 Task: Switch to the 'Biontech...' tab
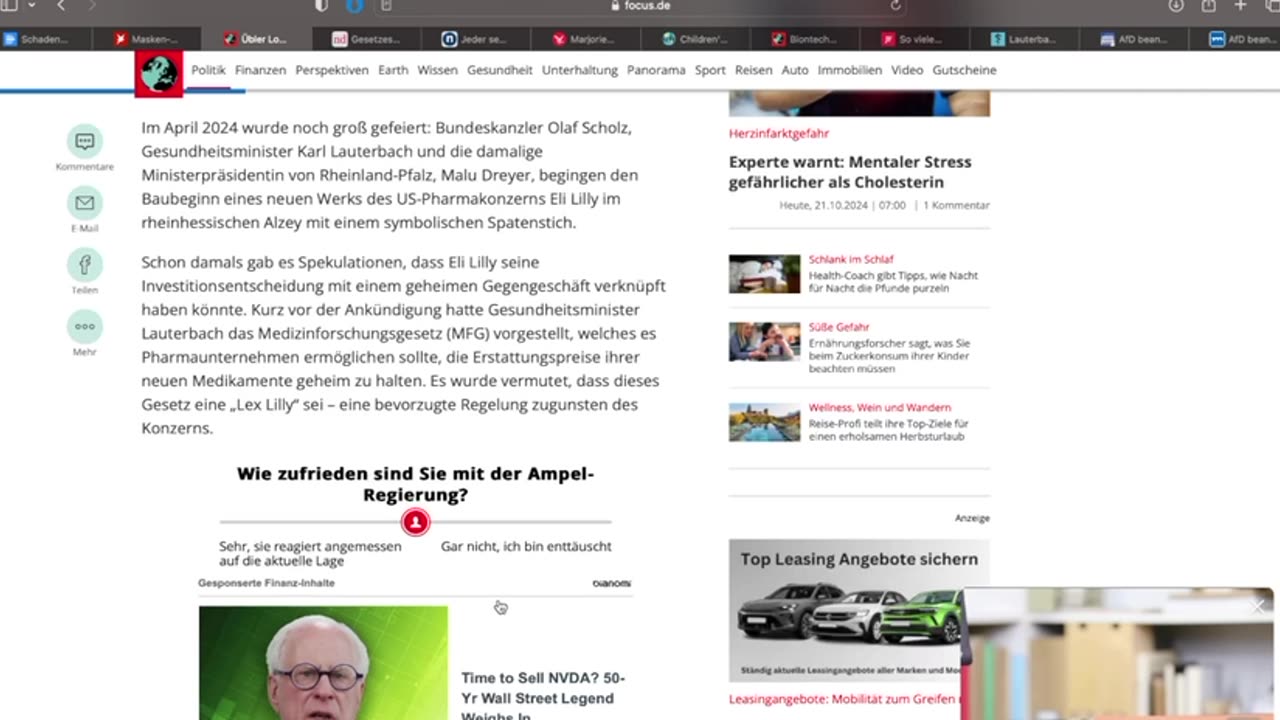click(805, 39)
